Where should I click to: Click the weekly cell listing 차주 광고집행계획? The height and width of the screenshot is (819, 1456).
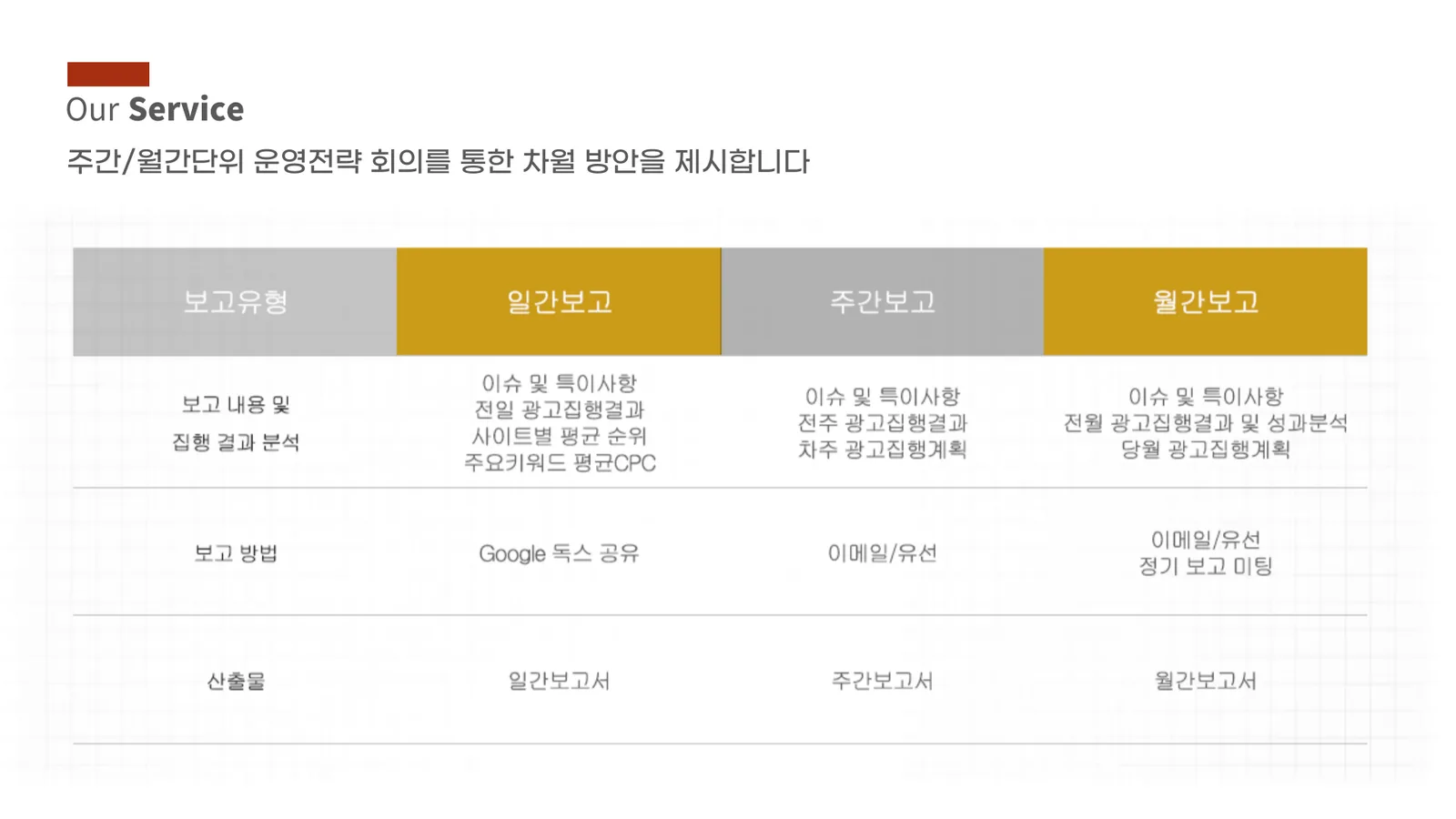(883, 423)
